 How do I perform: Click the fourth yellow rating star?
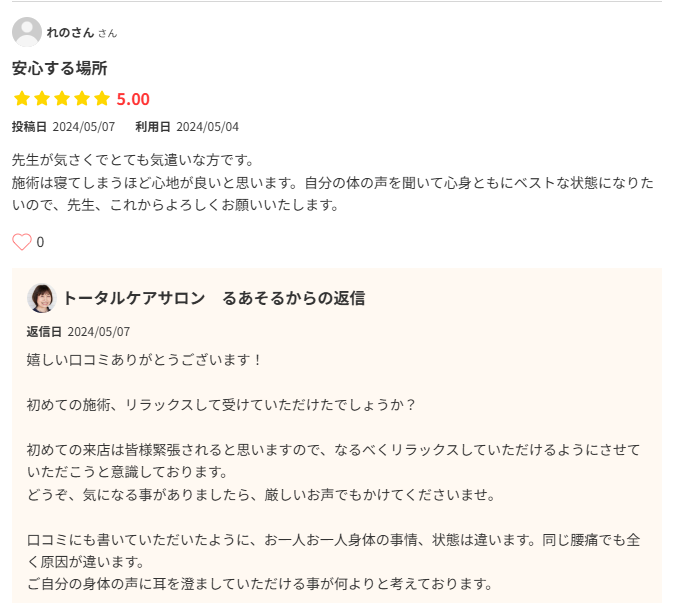82,99
